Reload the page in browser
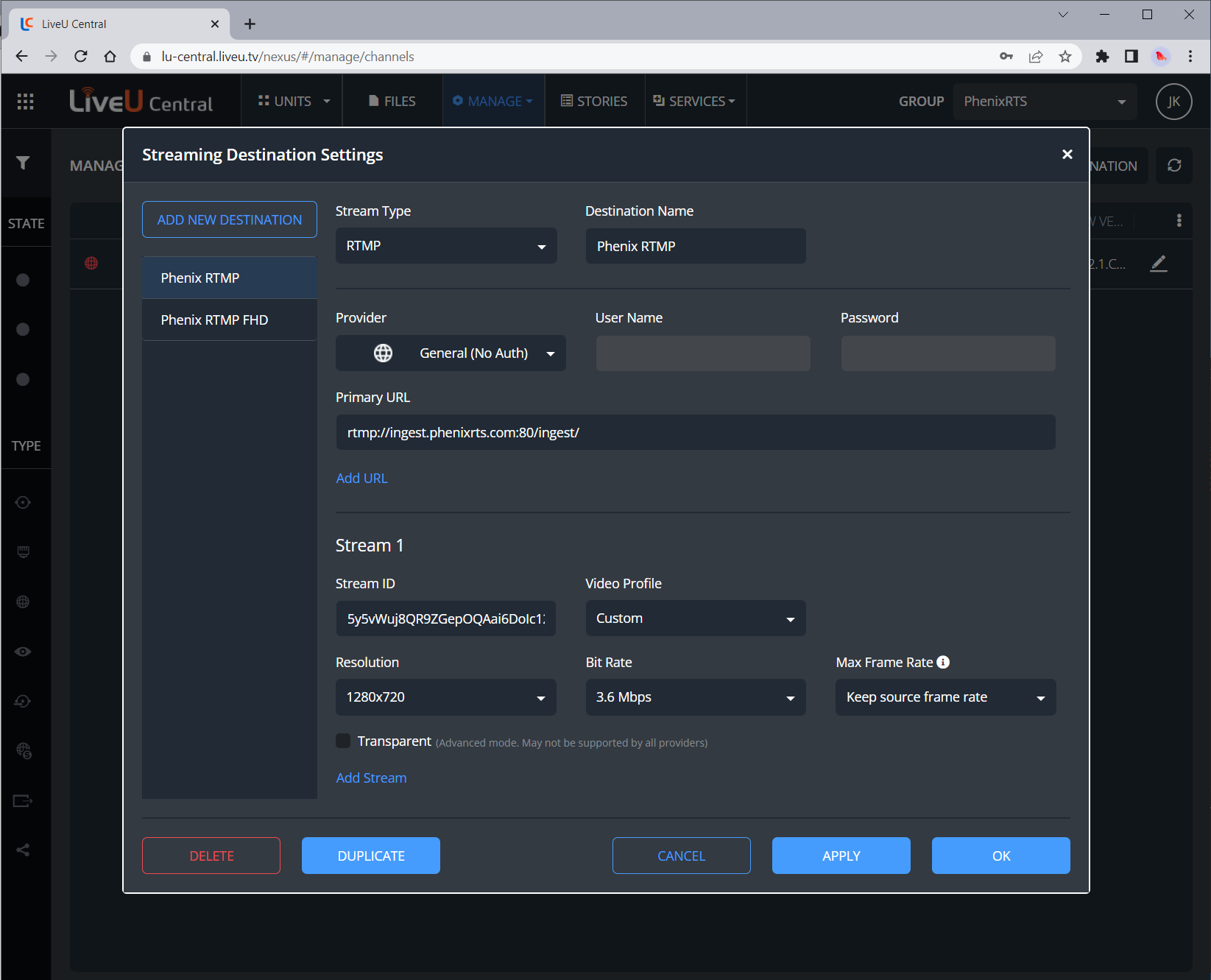1211x980 pixels. [x=81, y=56]
